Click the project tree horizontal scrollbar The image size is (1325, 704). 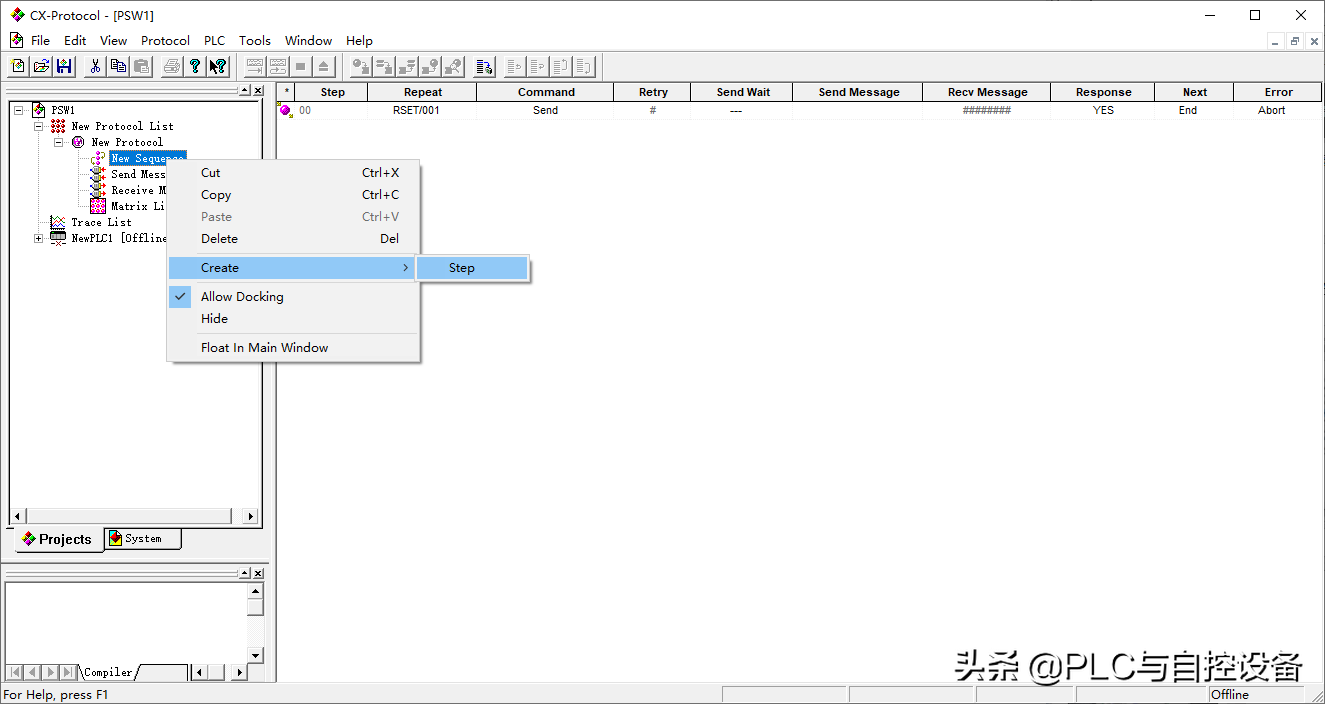click(x=130, y=516)
